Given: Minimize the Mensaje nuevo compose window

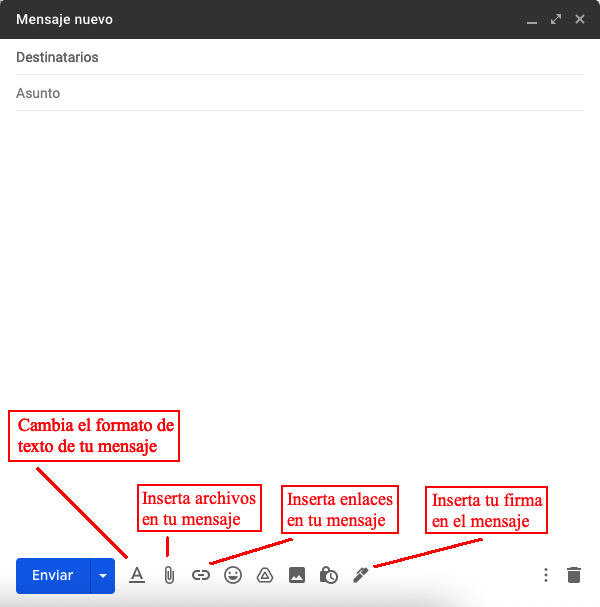Looking at the screenshot, I should tap(533, 20).
